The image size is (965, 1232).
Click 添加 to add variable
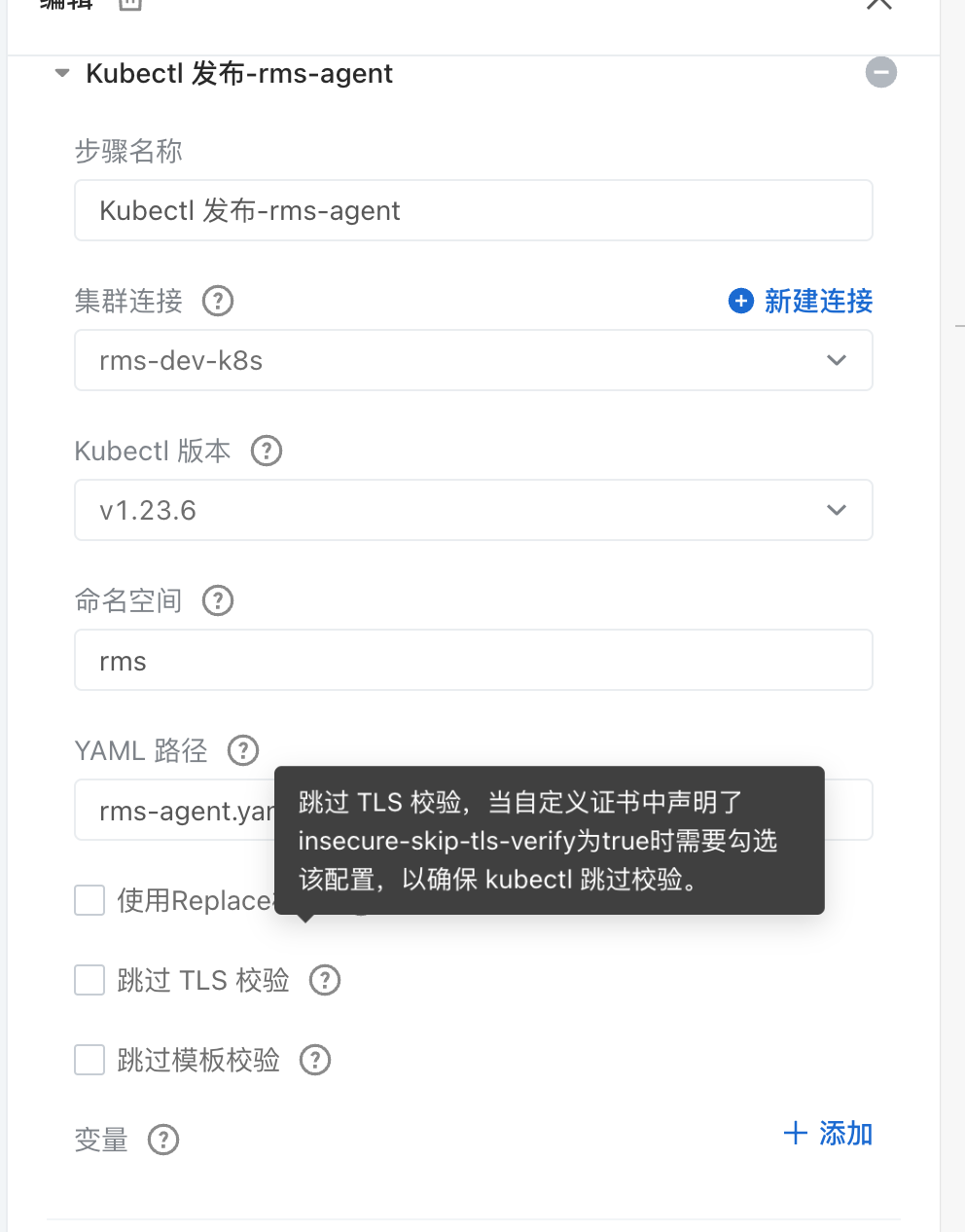coord(828,1133)
